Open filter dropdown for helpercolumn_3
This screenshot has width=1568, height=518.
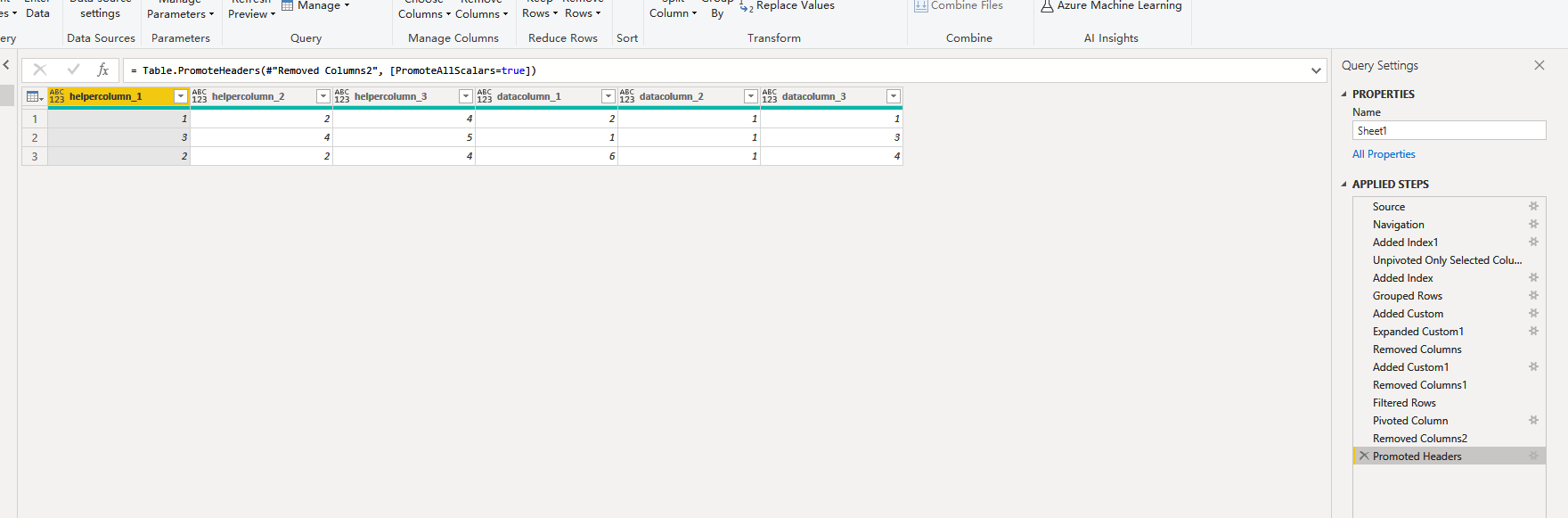pyautogui.click(x=466, y=96)
